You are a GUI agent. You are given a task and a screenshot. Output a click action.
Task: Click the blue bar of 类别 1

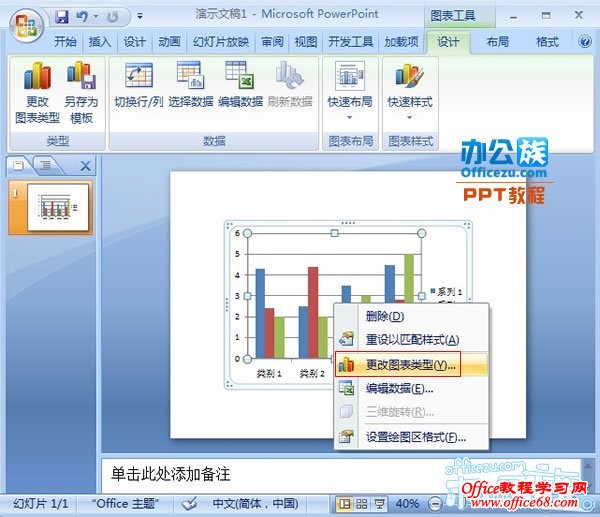point(260,313)
